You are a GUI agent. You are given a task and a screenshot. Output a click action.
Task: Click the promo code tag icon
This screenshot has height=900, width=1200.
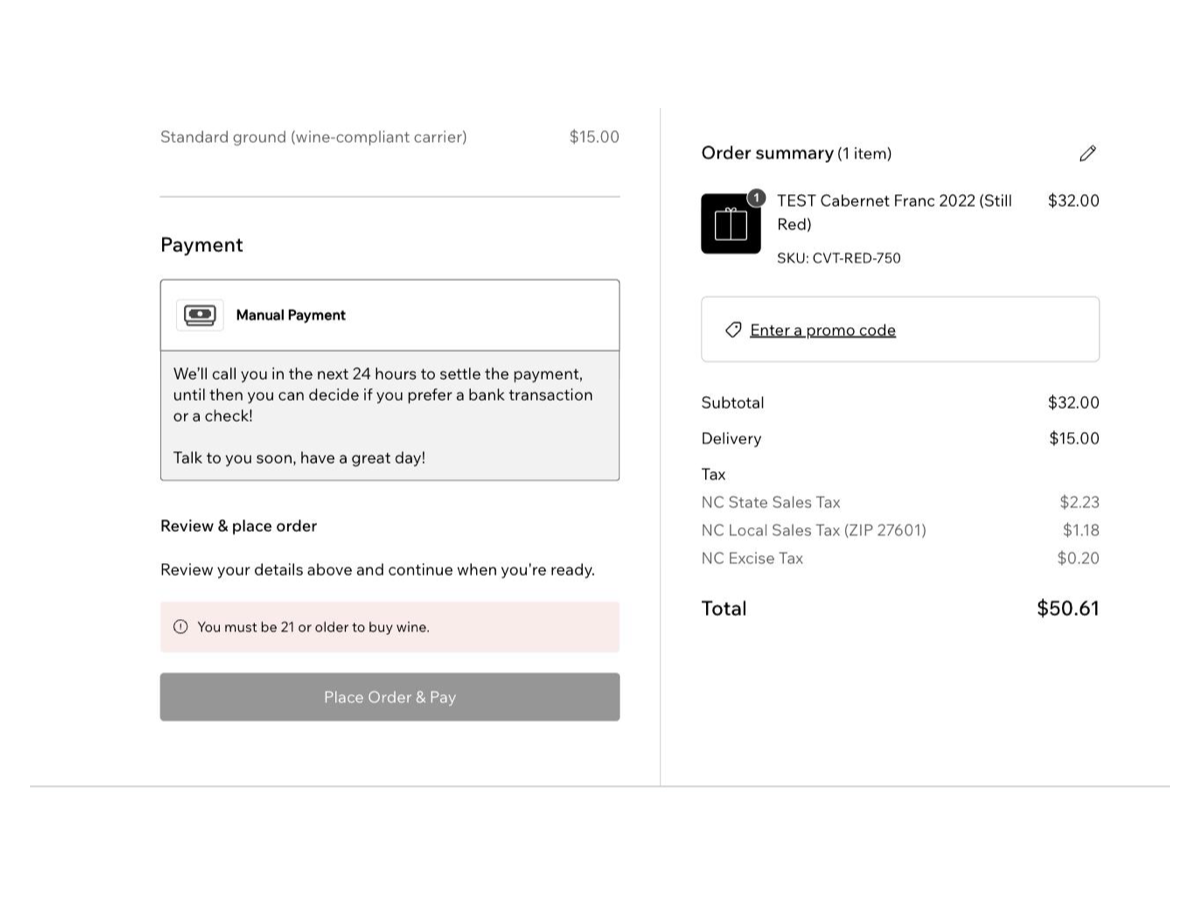point(733,330)
